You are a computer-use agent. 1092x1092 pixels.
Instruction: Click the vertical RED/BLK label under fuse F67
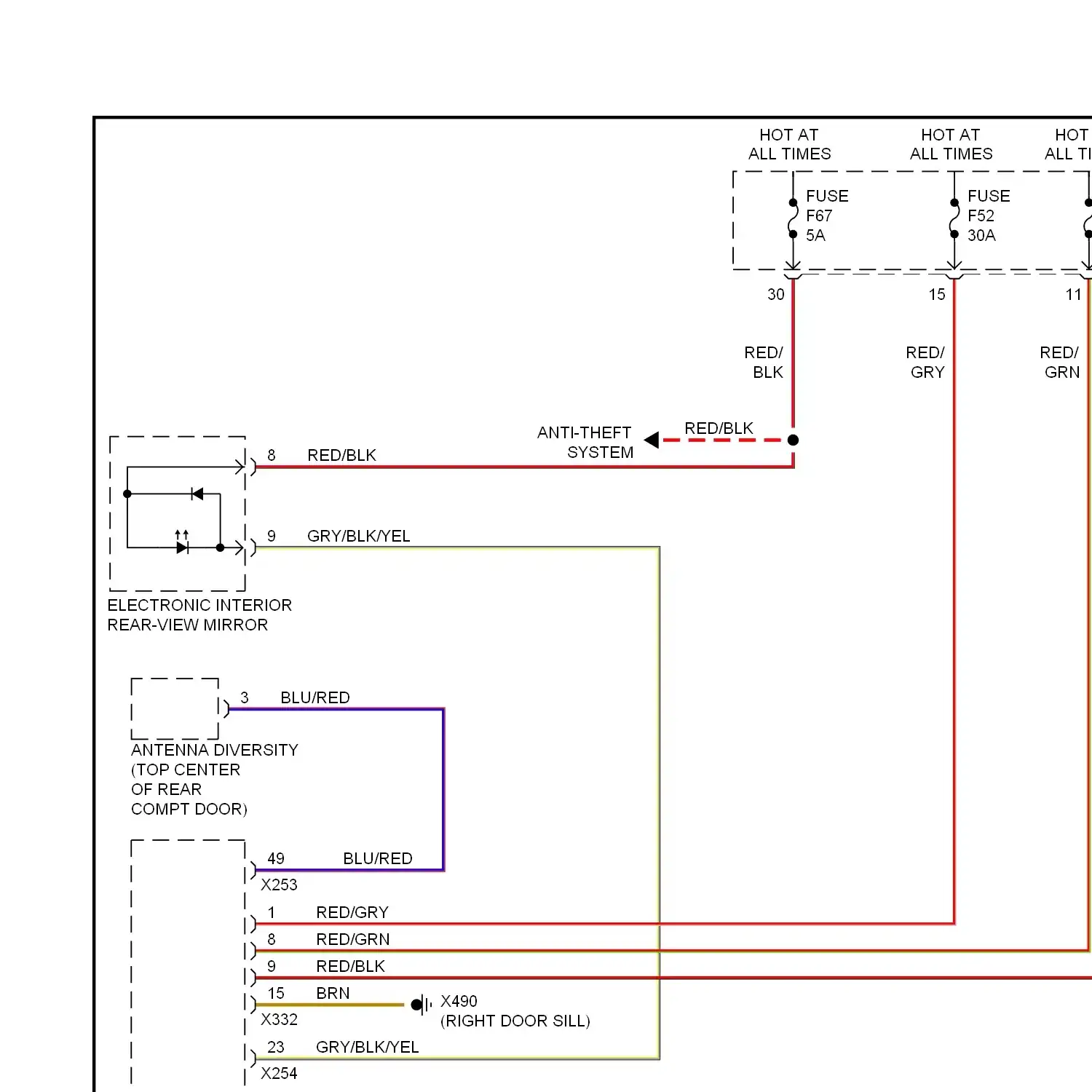764,362
